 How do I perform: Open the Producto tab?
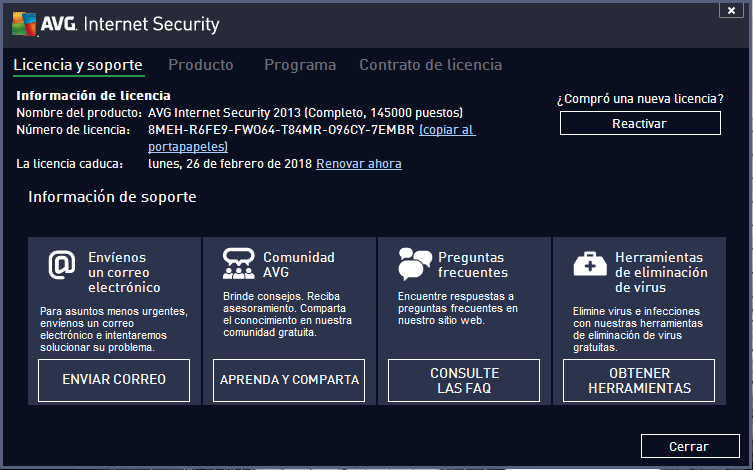(x=201, y=65)
